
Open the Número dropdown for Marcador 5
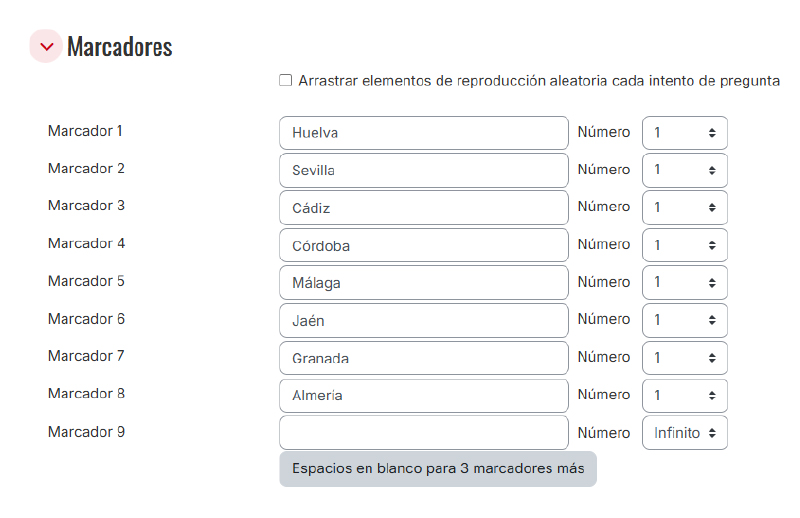[684, 283]
